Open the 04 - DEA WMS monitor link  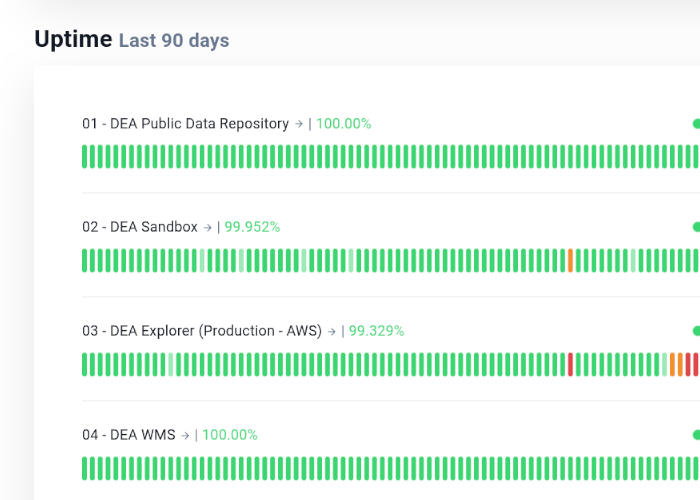click(x=129, y=435)
